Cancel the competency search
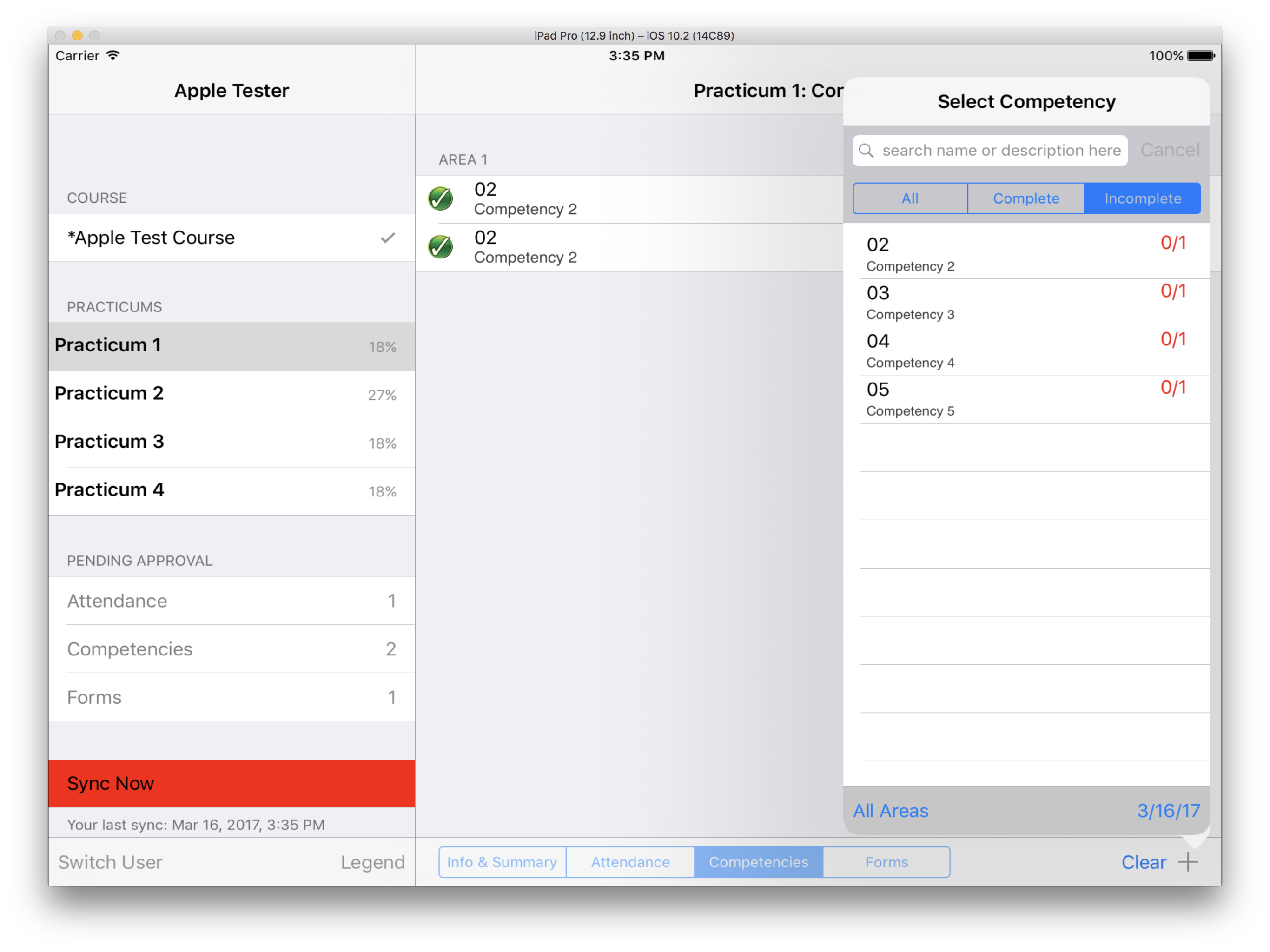Viewport: 1270px width, 952px height. [1170, 150]
